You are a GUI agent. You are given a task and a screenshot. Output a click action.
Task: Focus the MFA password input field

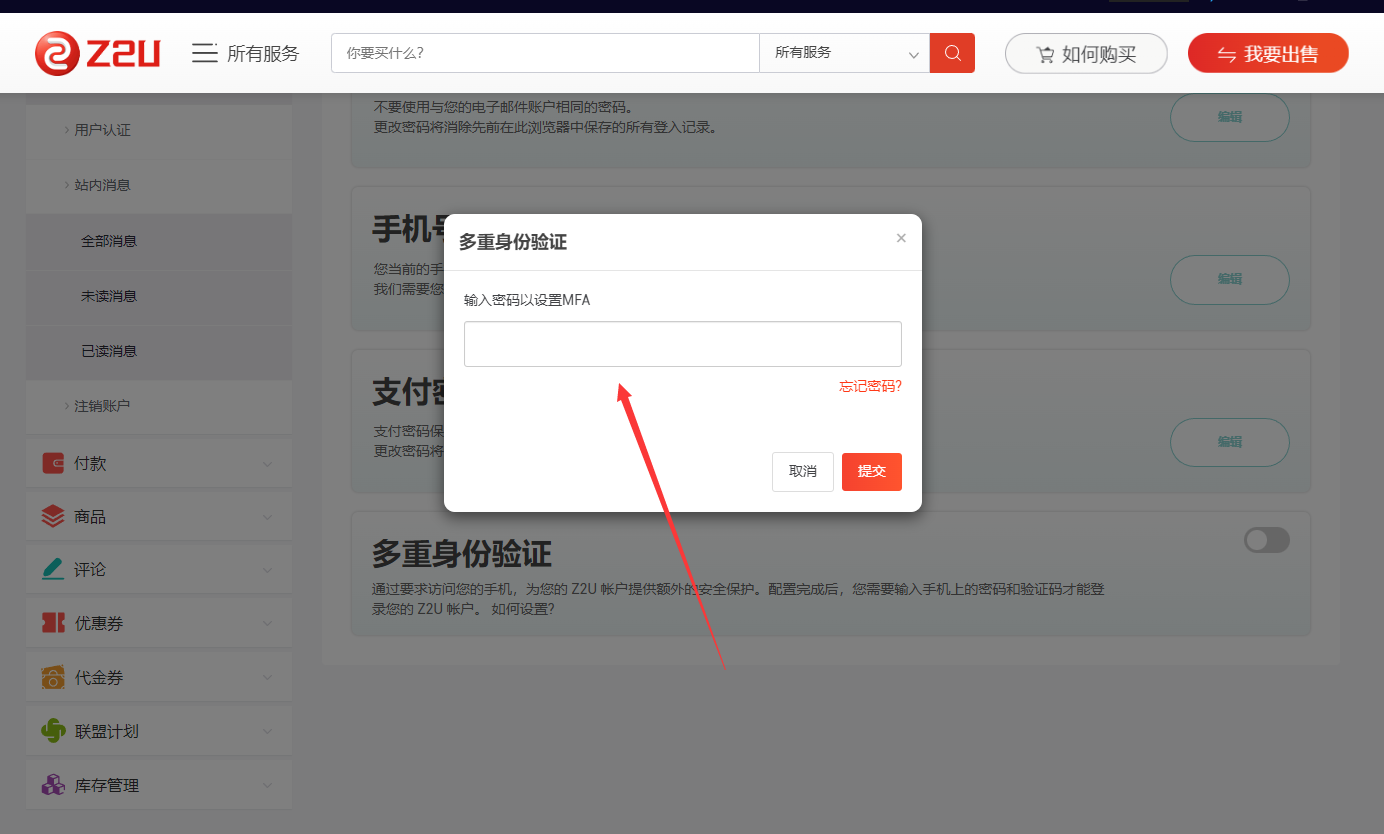click(682, 344)
